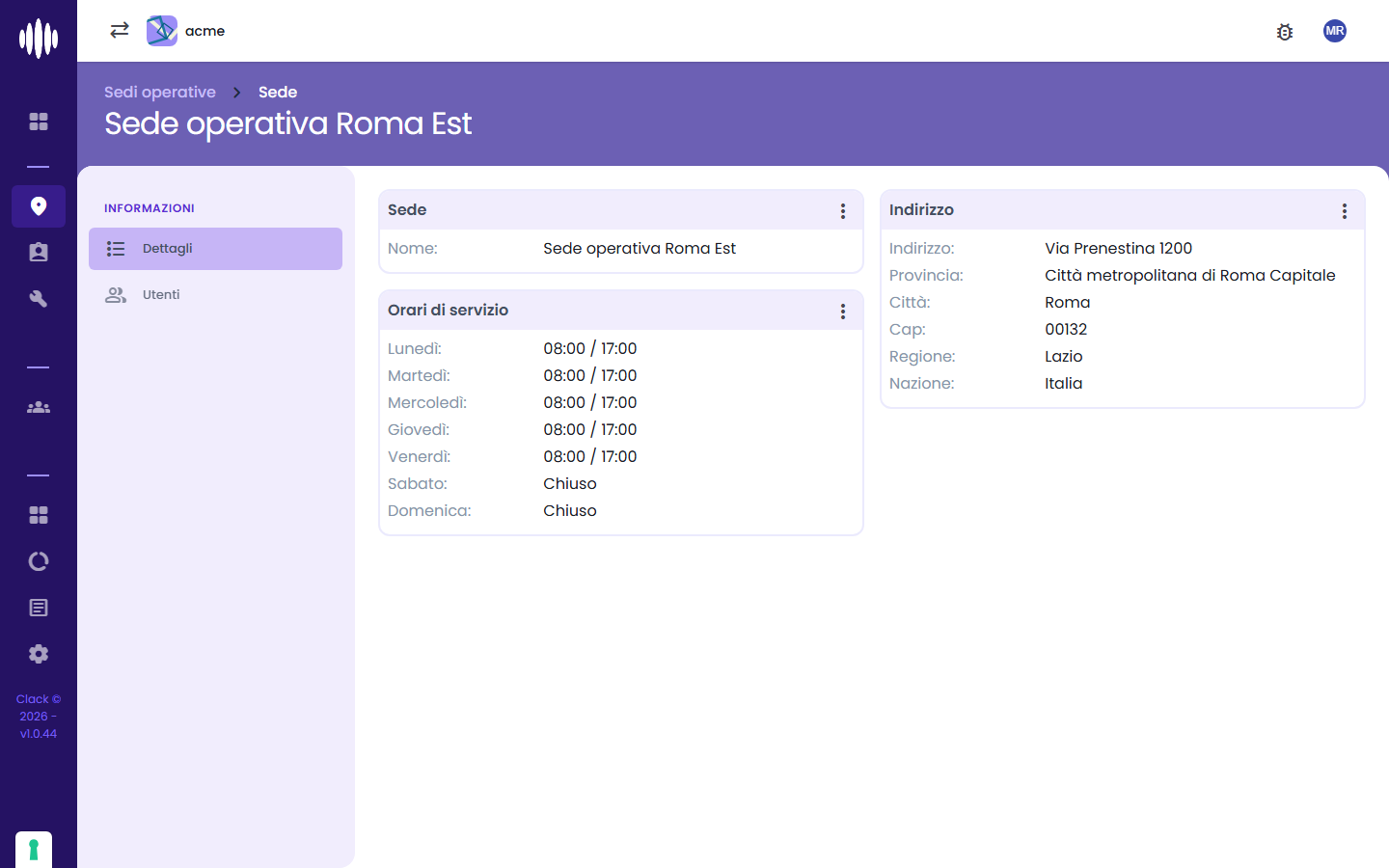Click the Sabato value Chiuso
This screenshot has width=1389, height=868.
coord(570,483)
